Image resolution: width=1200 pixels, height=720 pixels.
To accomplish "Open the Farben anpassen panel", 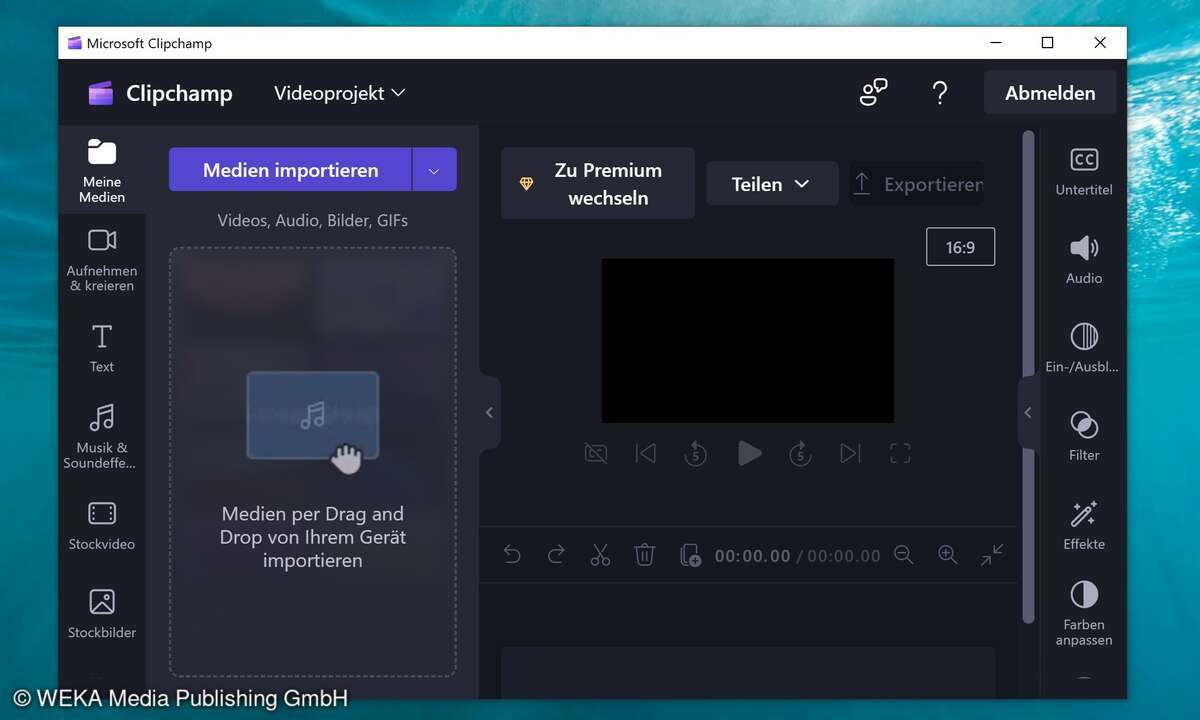I will tap(1084, 613).
